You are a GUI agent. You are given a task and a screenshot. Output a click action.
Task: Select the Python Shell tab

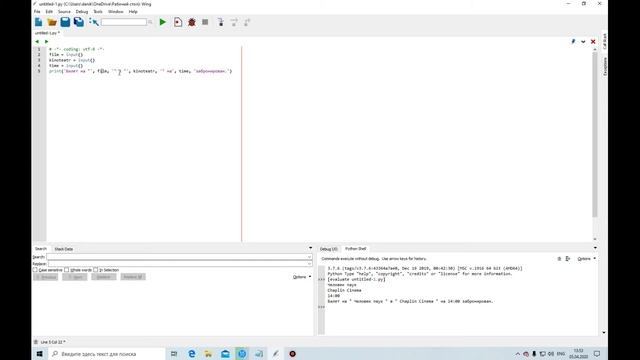(356, 249)
